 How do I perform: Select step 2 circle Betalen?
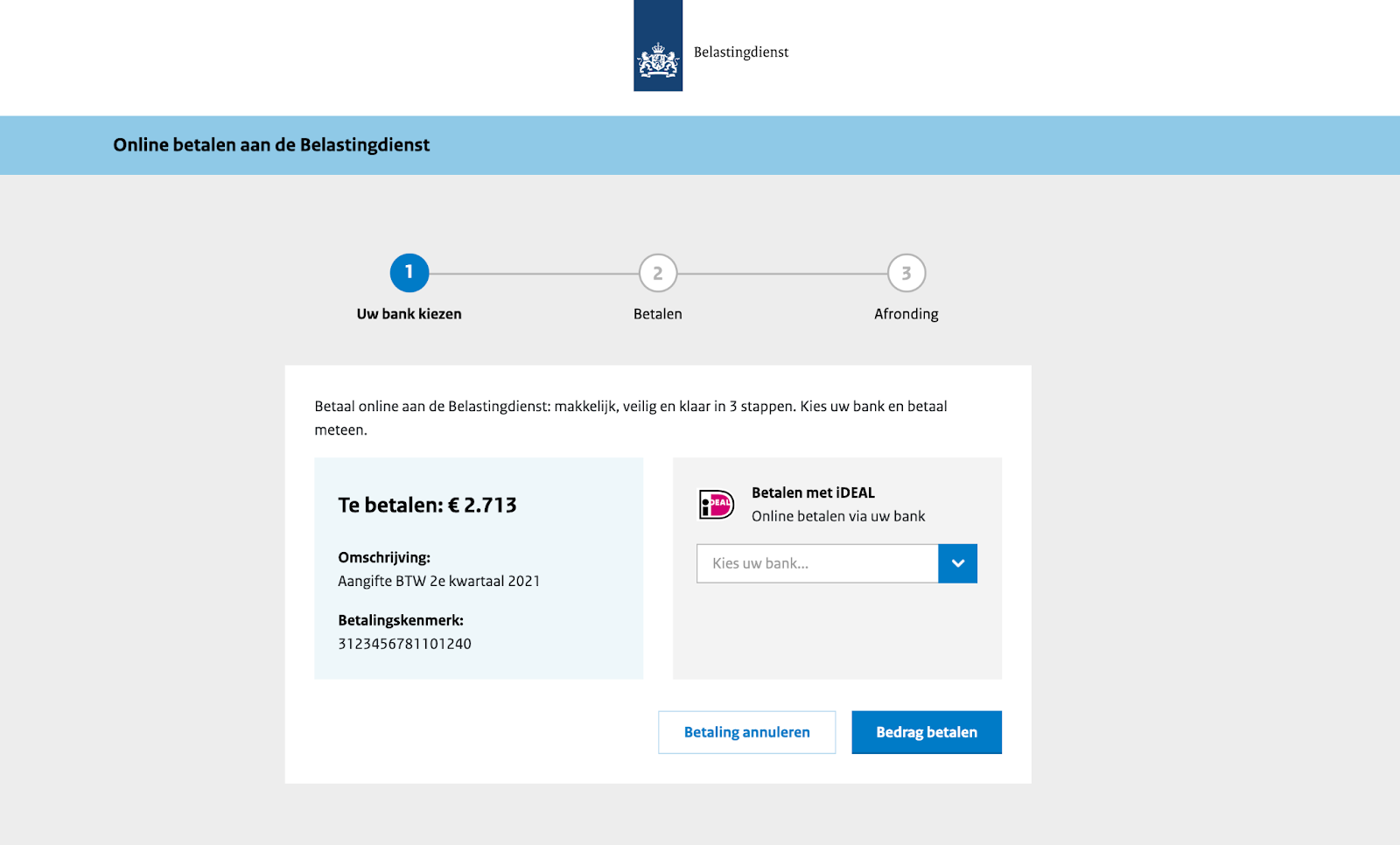point(658,273)
